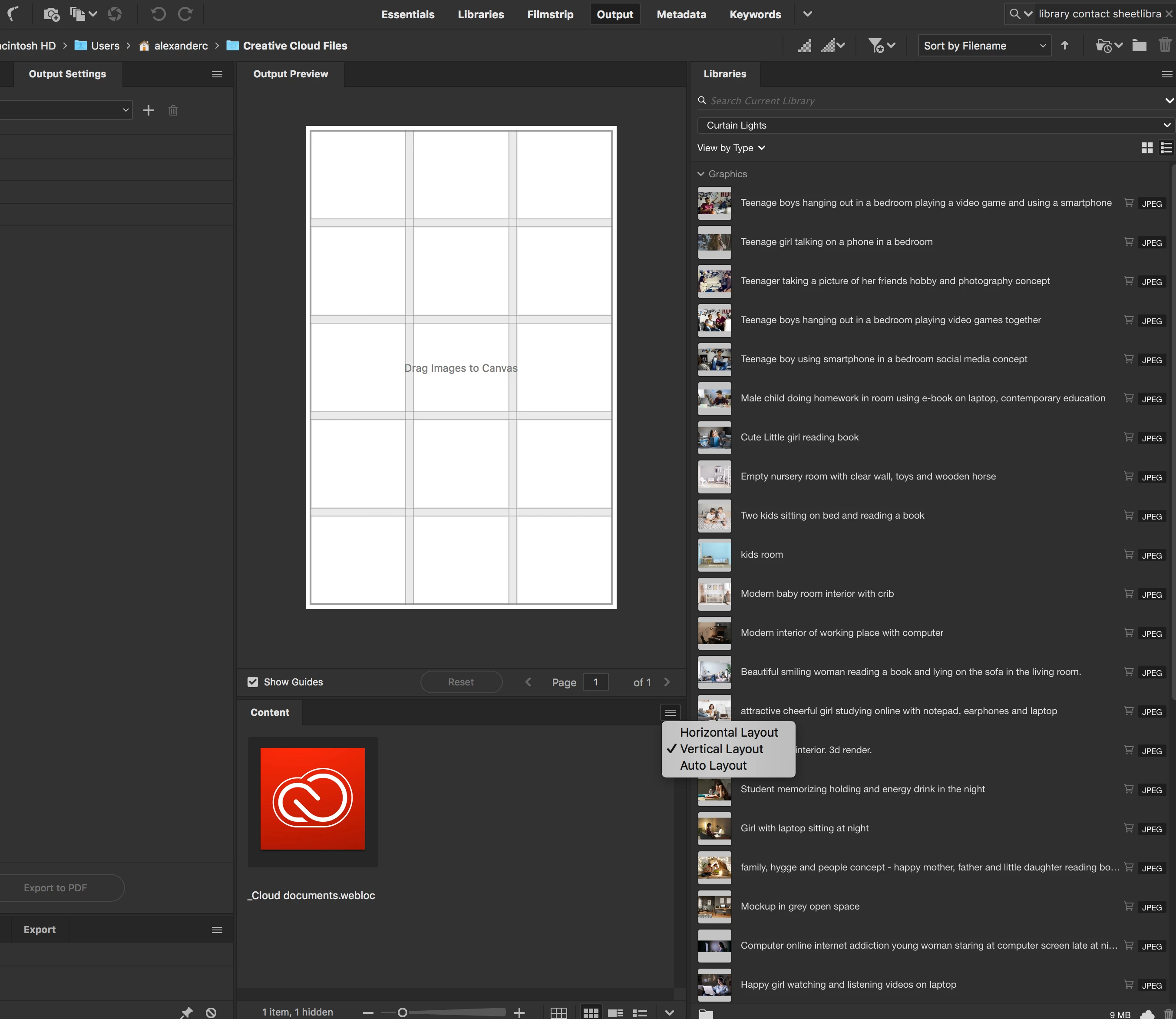Uncheck the Show Guides checkbox
The width and height of the screenshot is (1176, 1019).
[x=253, y=682]
